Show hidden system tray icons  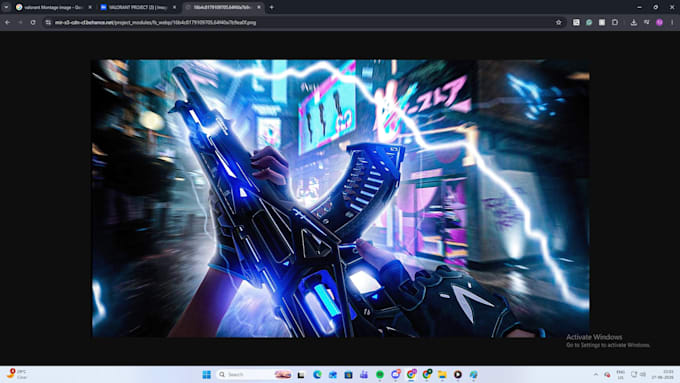[x=596, y=375]
